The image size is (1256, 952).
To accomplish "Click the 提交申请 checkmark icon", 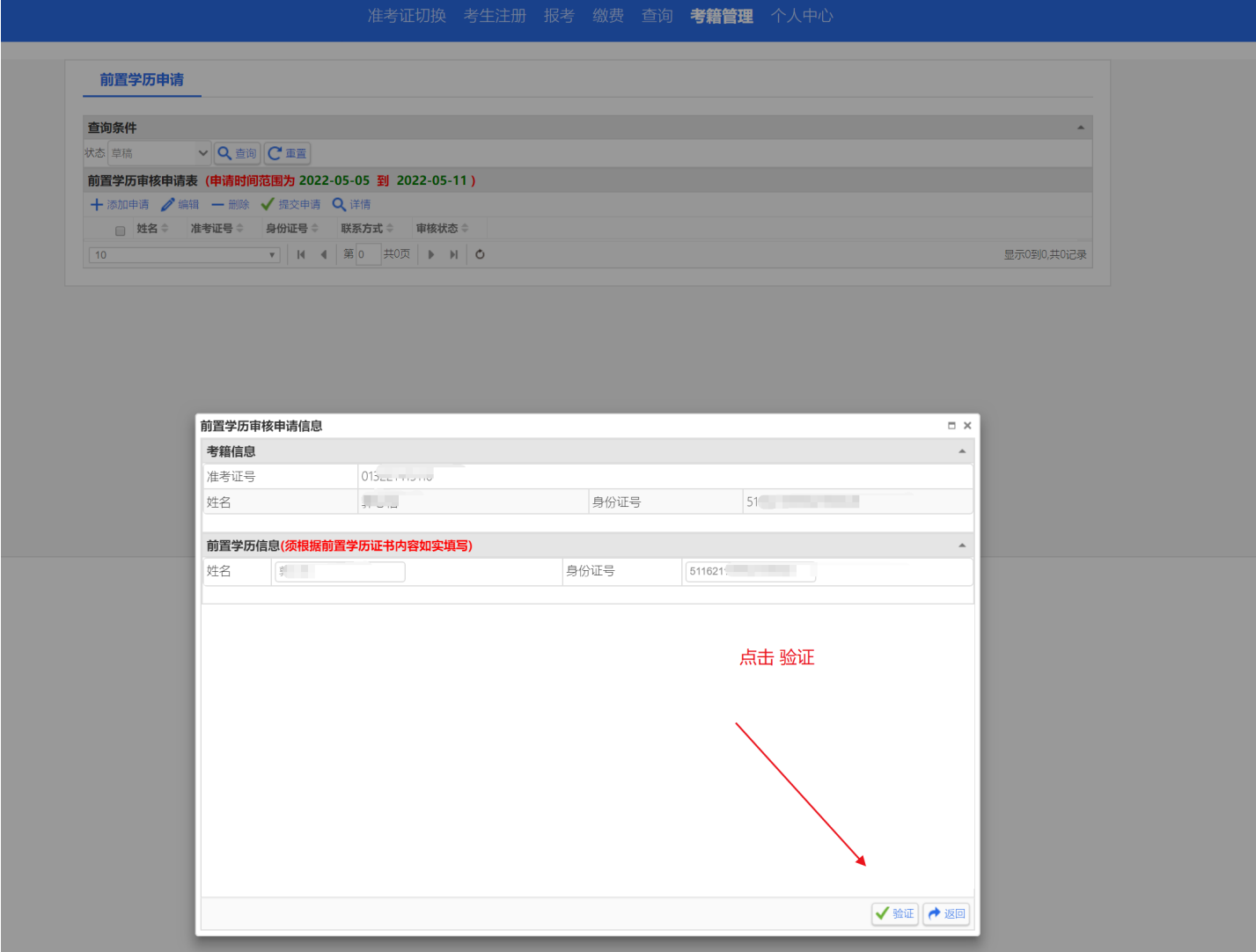I will (x=268, y=204).
